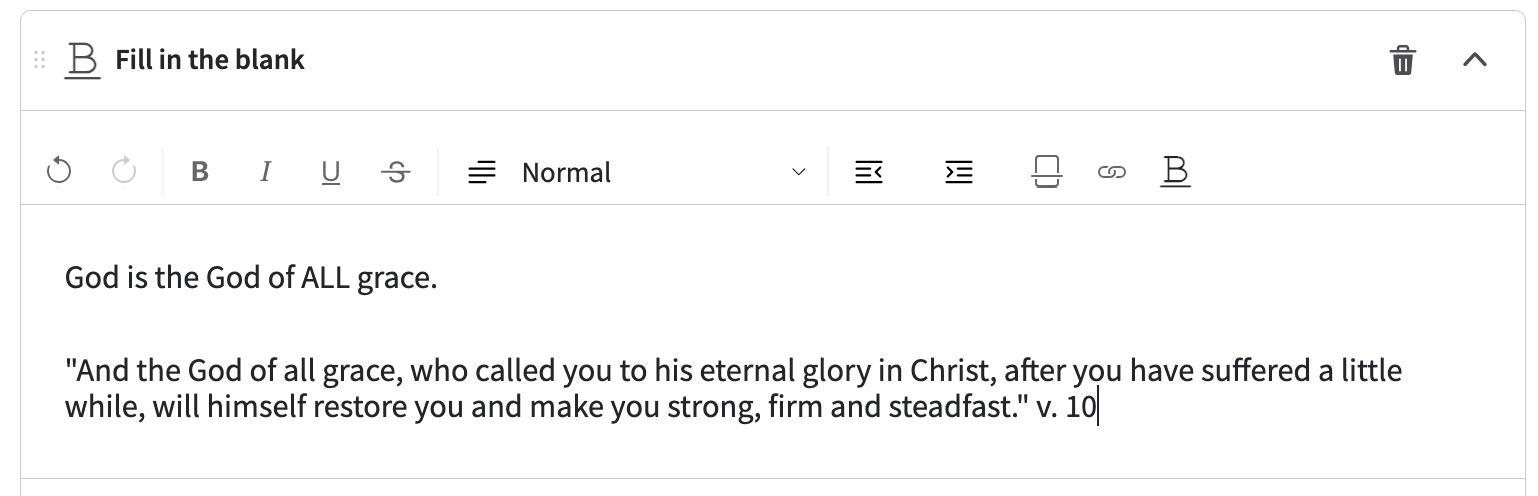
Task: Click the Redo arrow in the toolbar
Action: pyautogui.click(x=124, y=172)
